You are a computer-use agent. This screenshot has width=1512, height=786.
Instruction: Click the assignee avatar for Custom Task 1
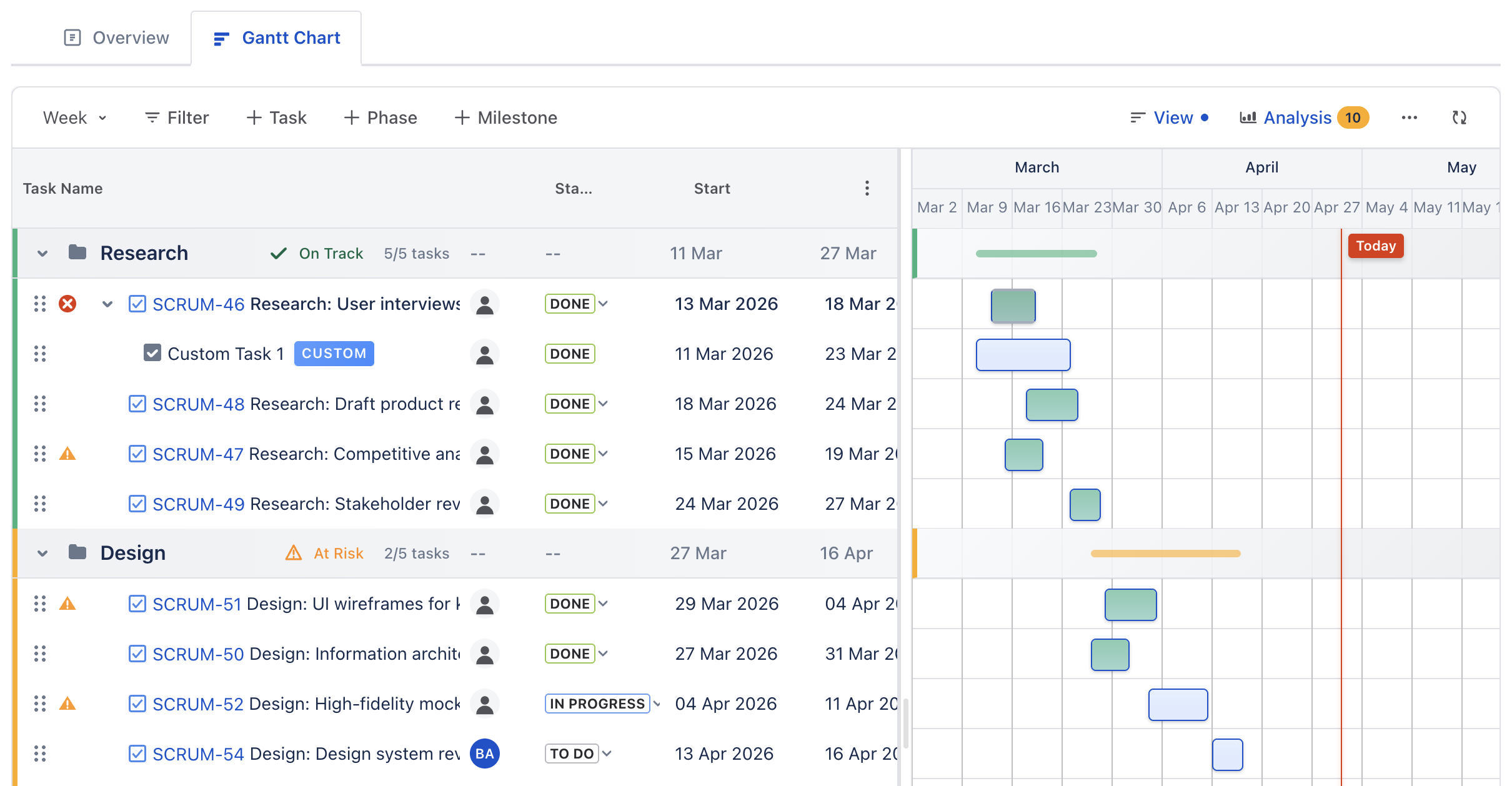(485, 354)
